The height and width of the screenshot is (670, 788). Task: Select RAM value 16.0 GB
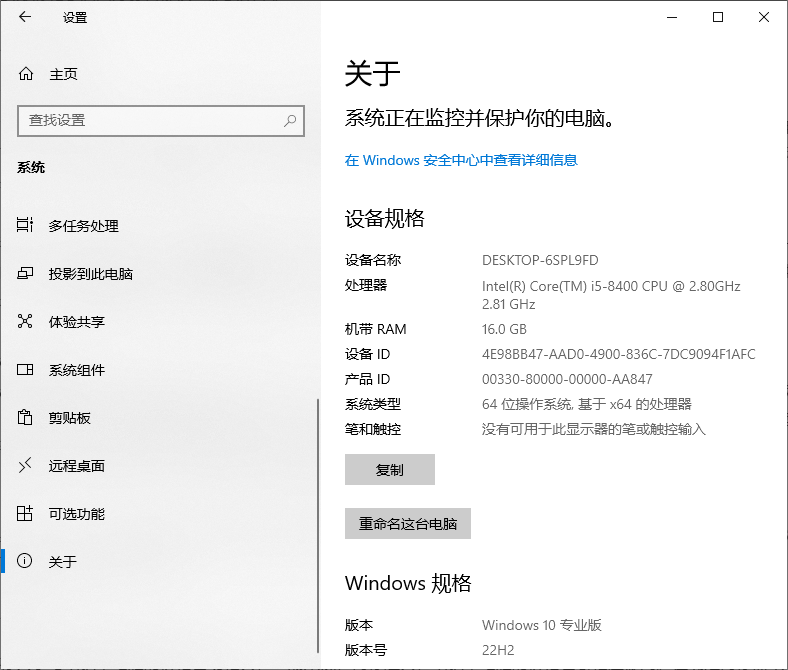(504, 329)
